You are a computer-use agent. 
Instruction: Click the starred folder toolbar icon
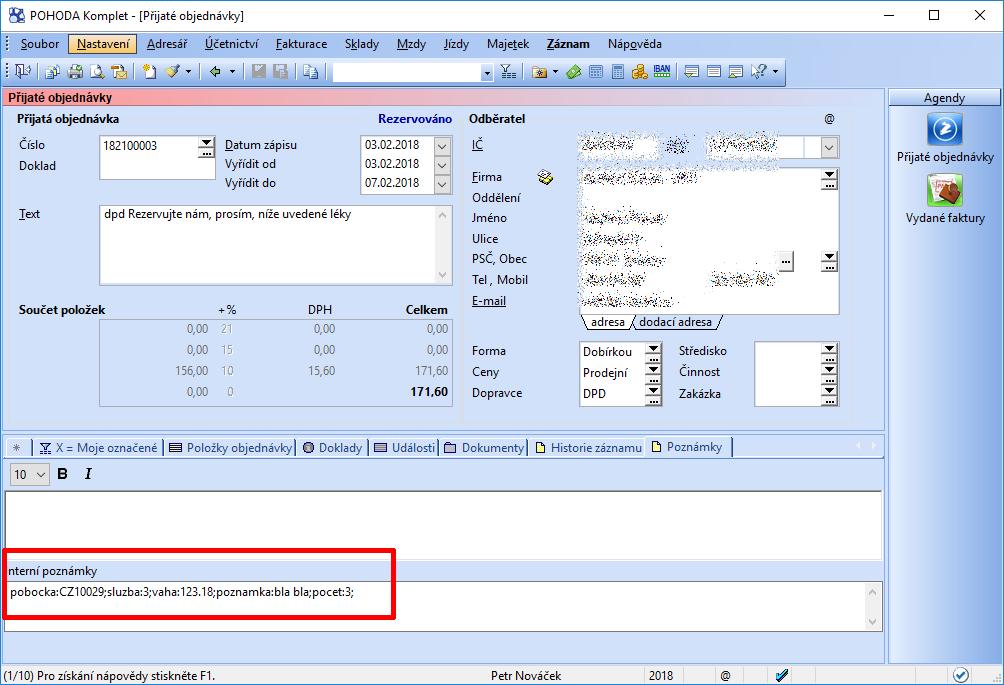coord(539,72)
